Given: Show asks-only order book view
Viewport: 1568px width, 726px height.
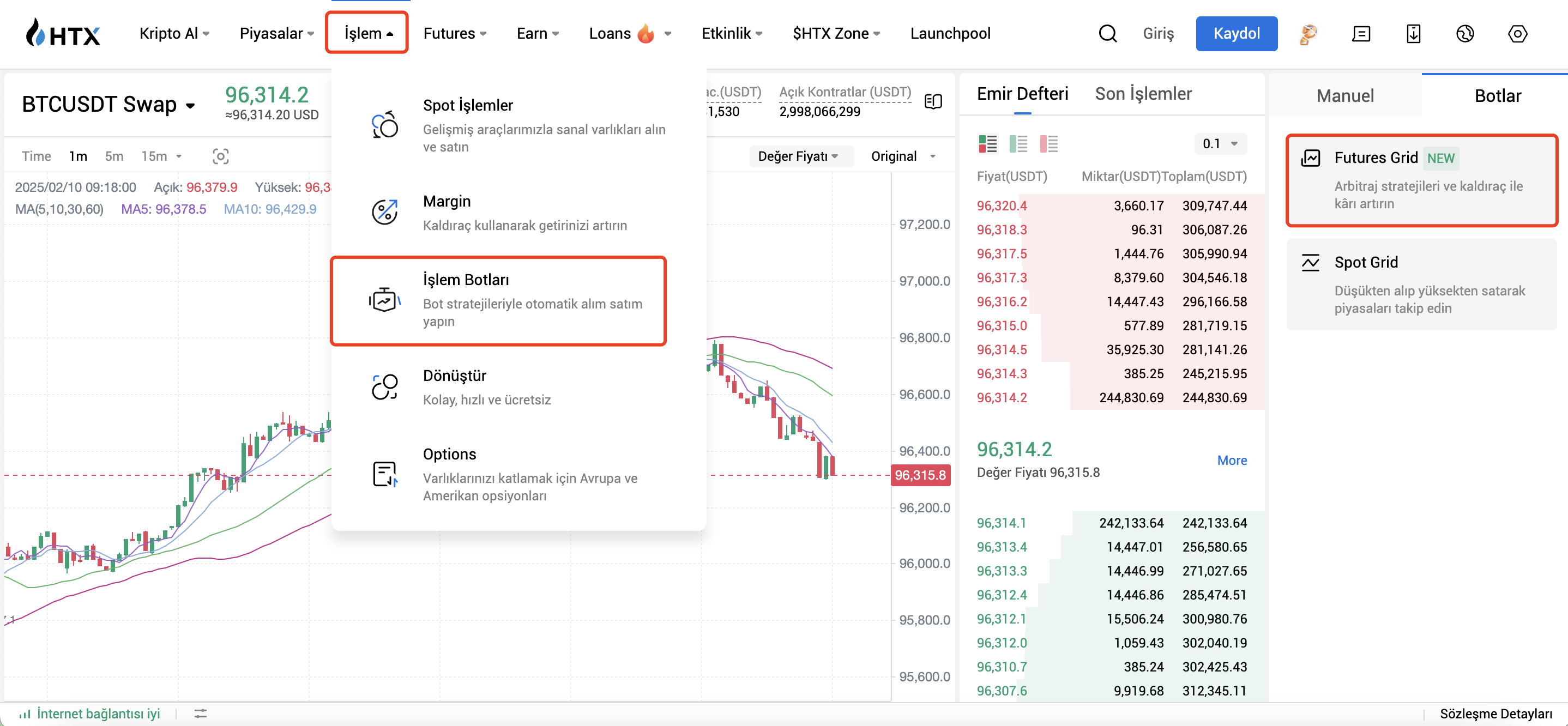Looking at the screenshot, I should click(x=1048, y=144).
